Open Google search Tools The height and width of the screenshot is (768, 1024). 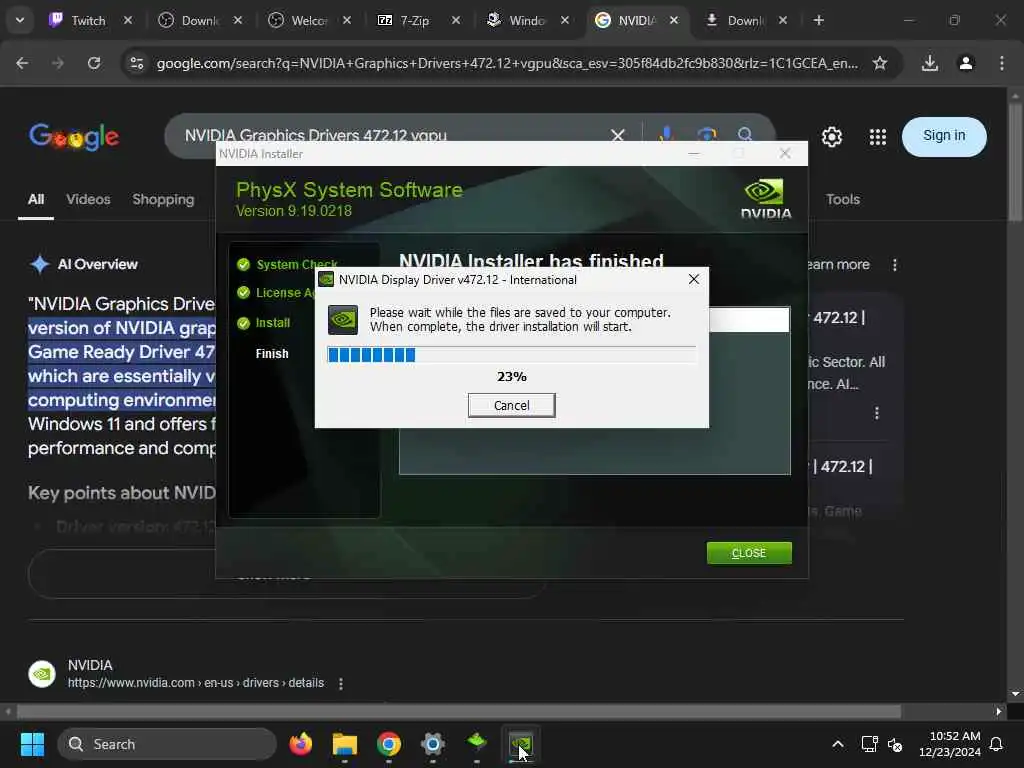tap(842, 199)
